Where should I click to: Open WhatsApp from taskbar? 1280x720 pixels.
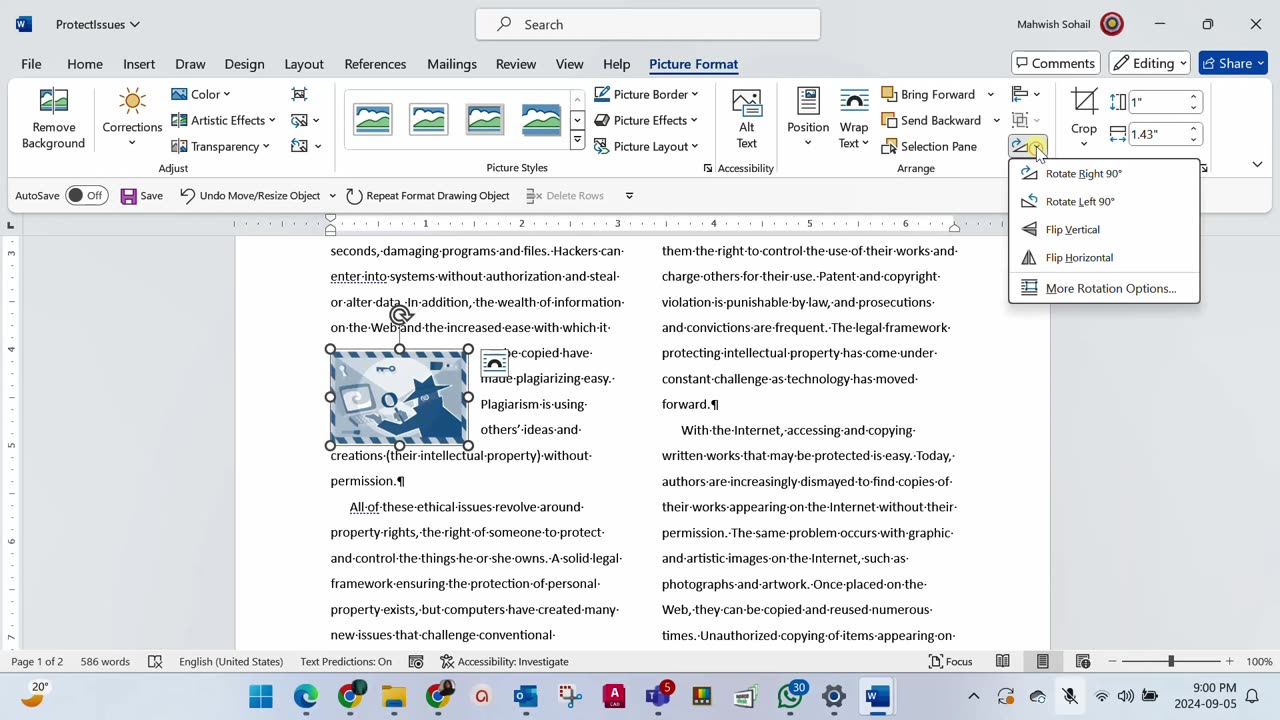coord(790,696)
